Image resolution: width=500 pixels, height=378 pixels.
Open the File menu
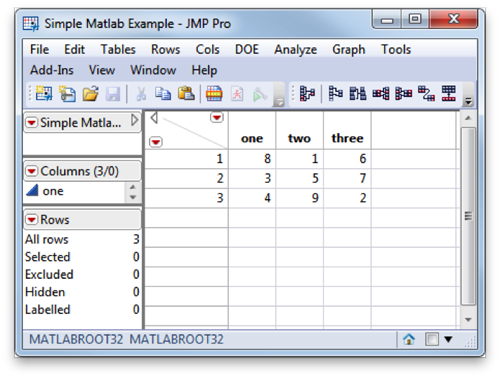(39, 49)
